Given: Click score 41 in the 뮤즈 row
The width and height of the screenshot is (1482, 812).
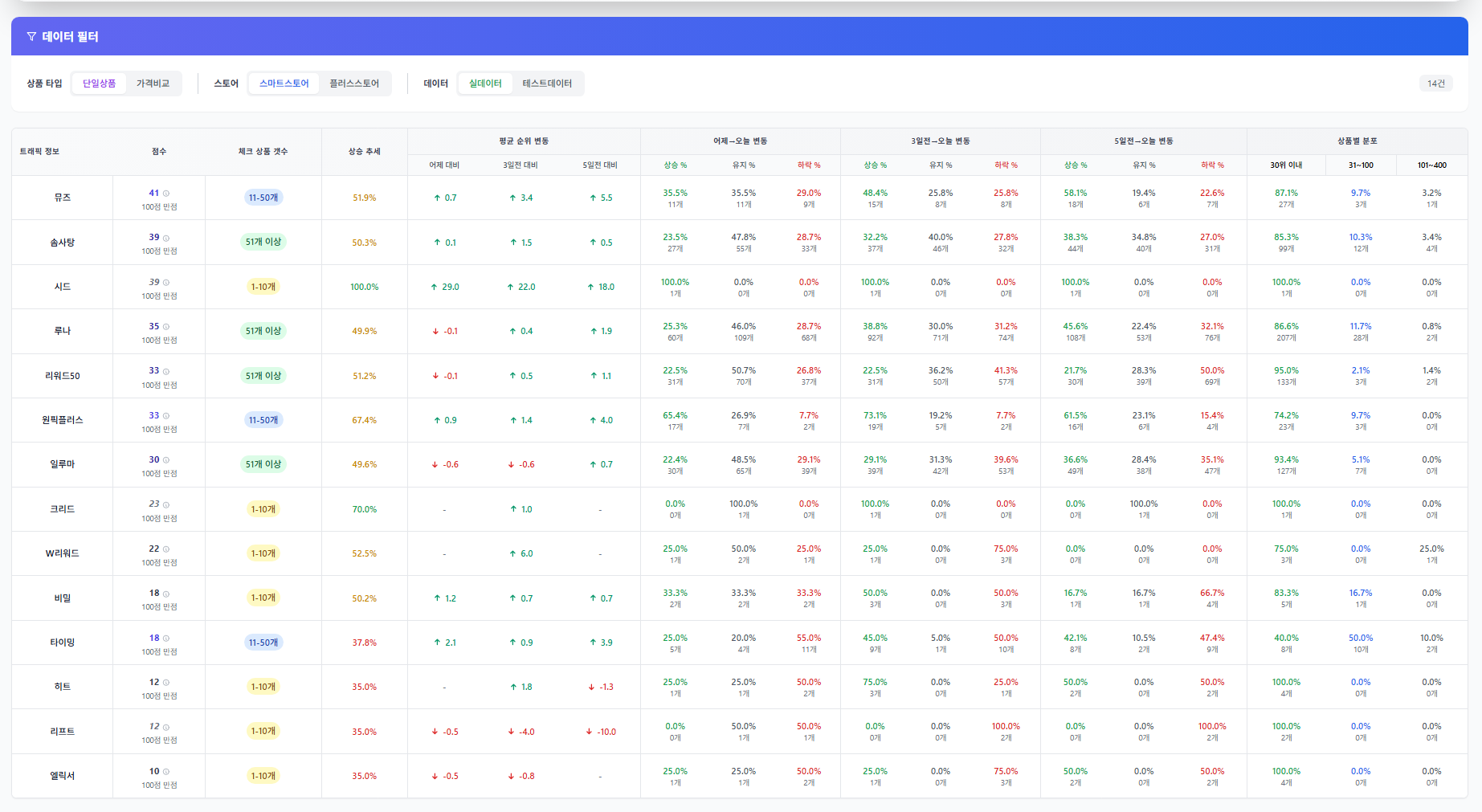Looking at the screenshot, I should 154,193.
